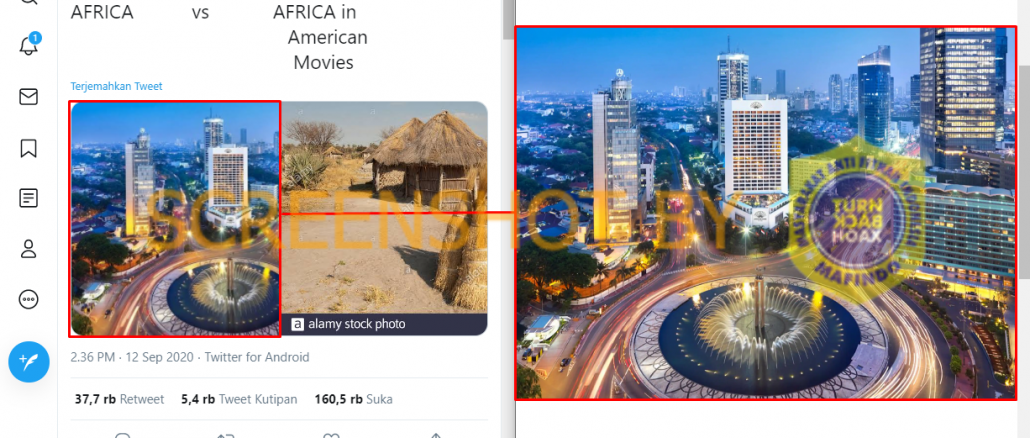This screenshot has width=1030, height=438.
Task: Click the Terjemahkan Tweet link
Action: [116, 86]
